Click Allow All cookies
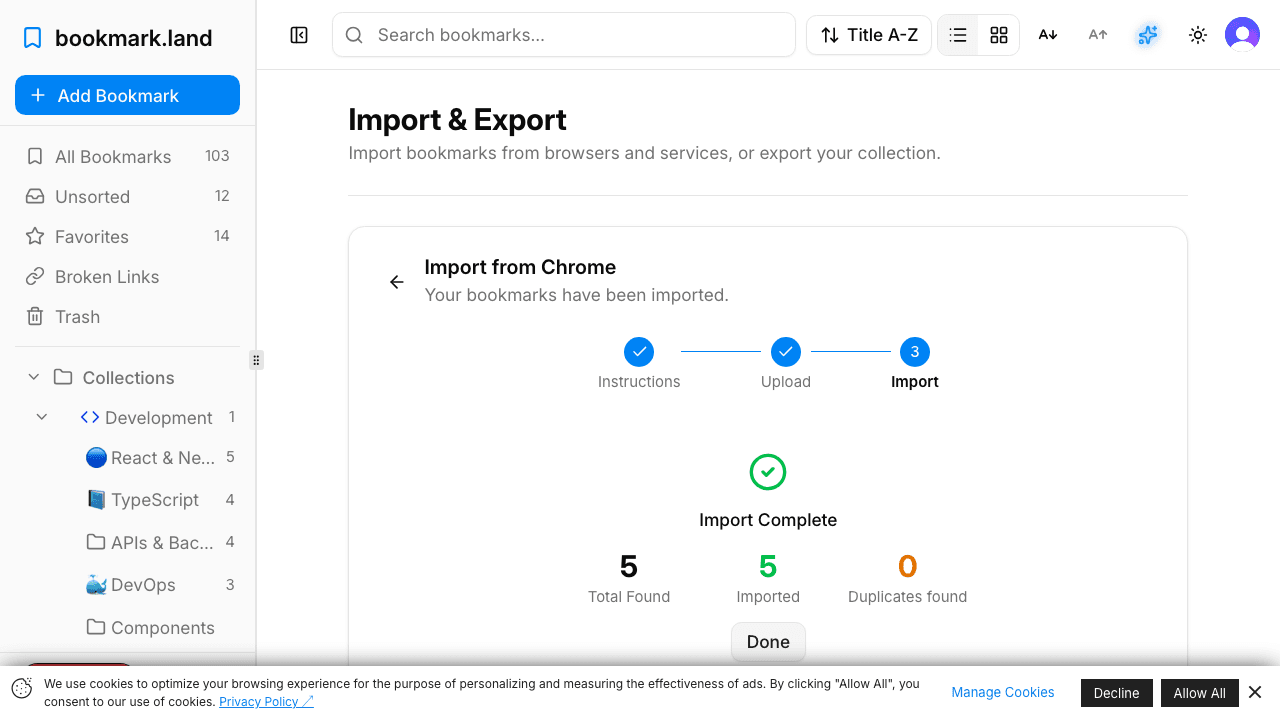Image resolution: width=1280 pixels, height=720 pixels. pos(1199,693)
